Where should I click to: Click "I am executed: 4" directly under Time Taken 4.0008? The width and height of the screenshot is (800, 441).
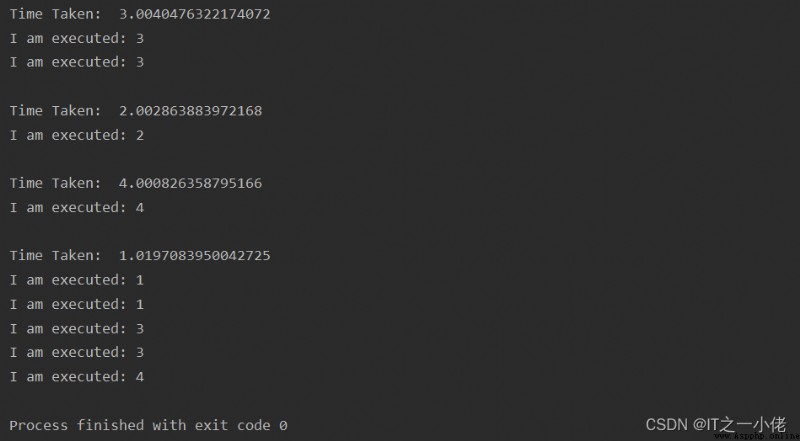[x=77, y=208]
